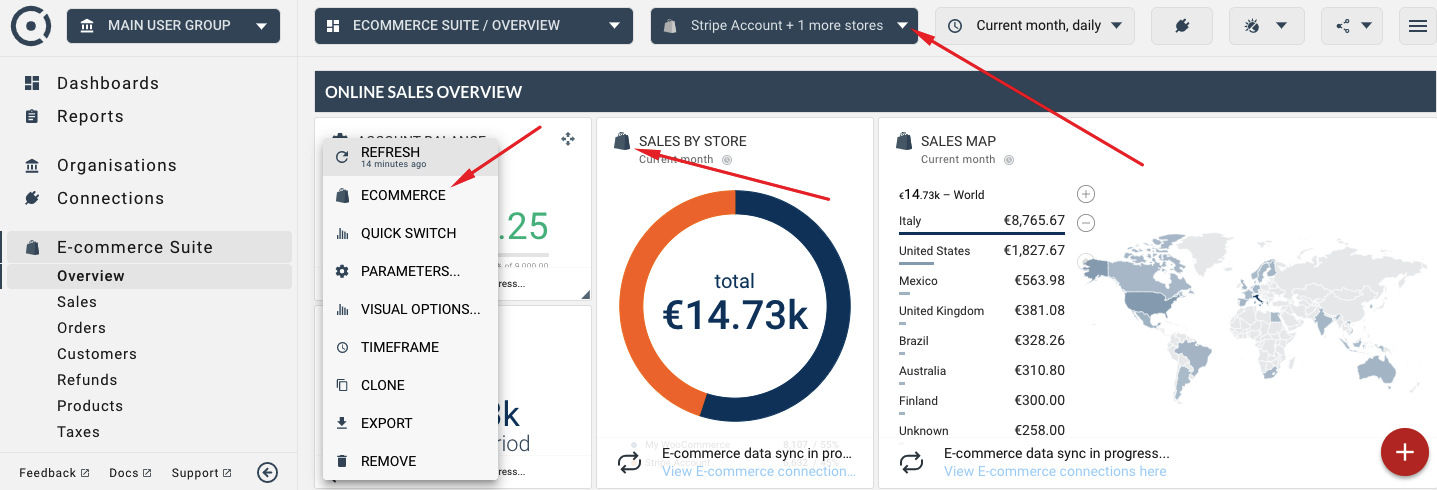Click the sync icon in the Sales by Store card
This screenshot has height=490, width=1437.
coord(630,463)
